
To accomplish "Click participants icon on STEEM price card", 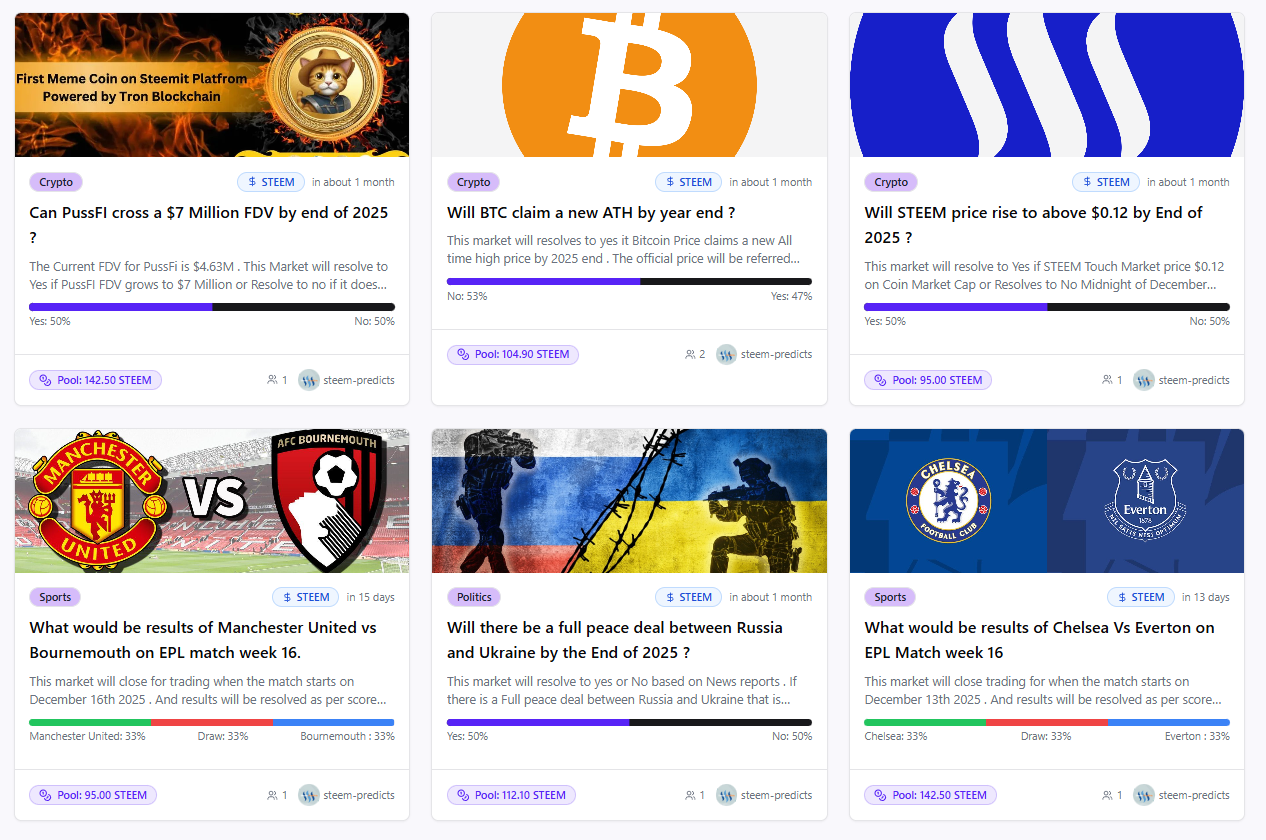I will pos(1107,380).
